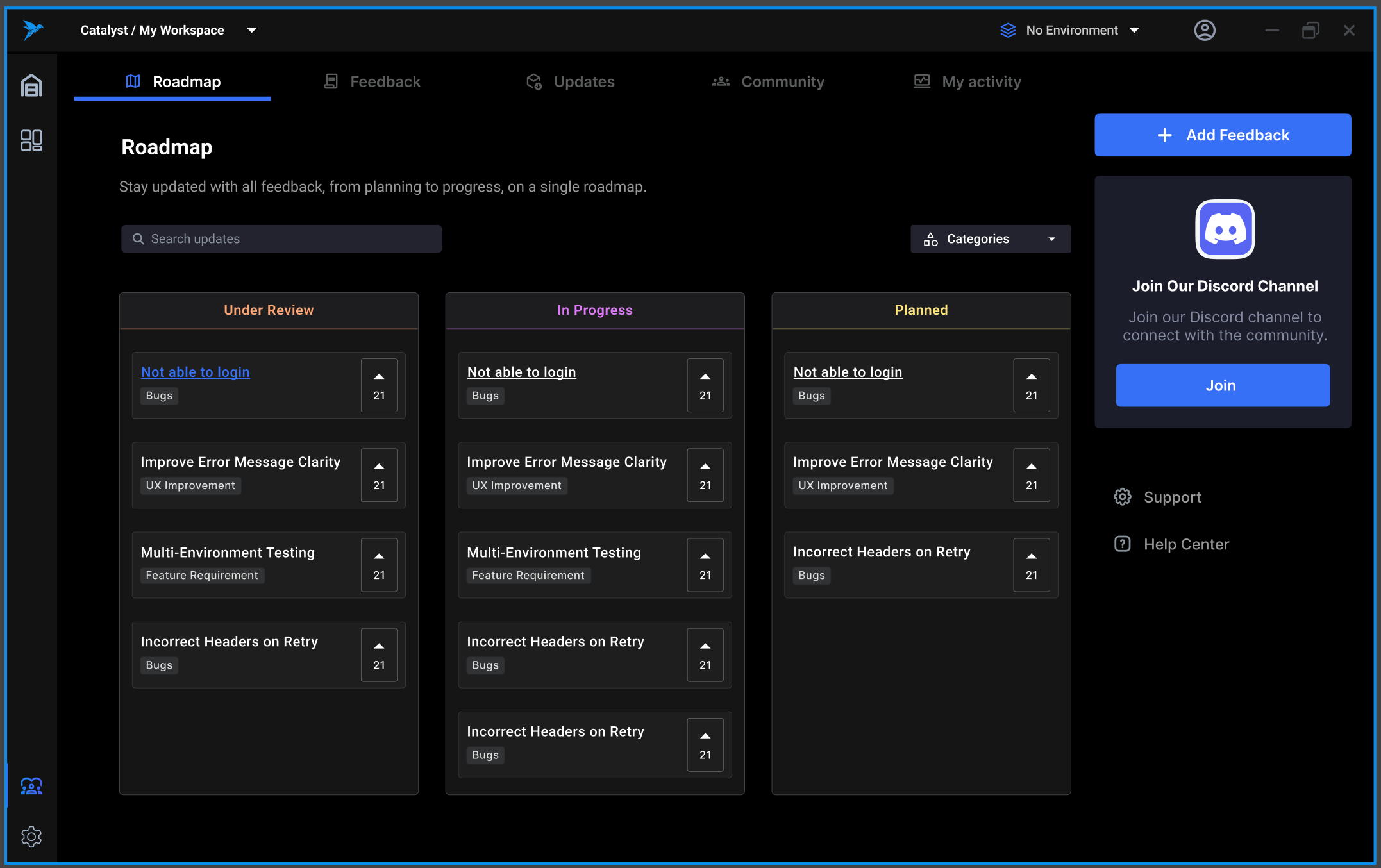The height and width of the screenshot is (868, 1381).
Task: Click the Under Review column header
Action: pyautogui.click(x=269, y=310)
